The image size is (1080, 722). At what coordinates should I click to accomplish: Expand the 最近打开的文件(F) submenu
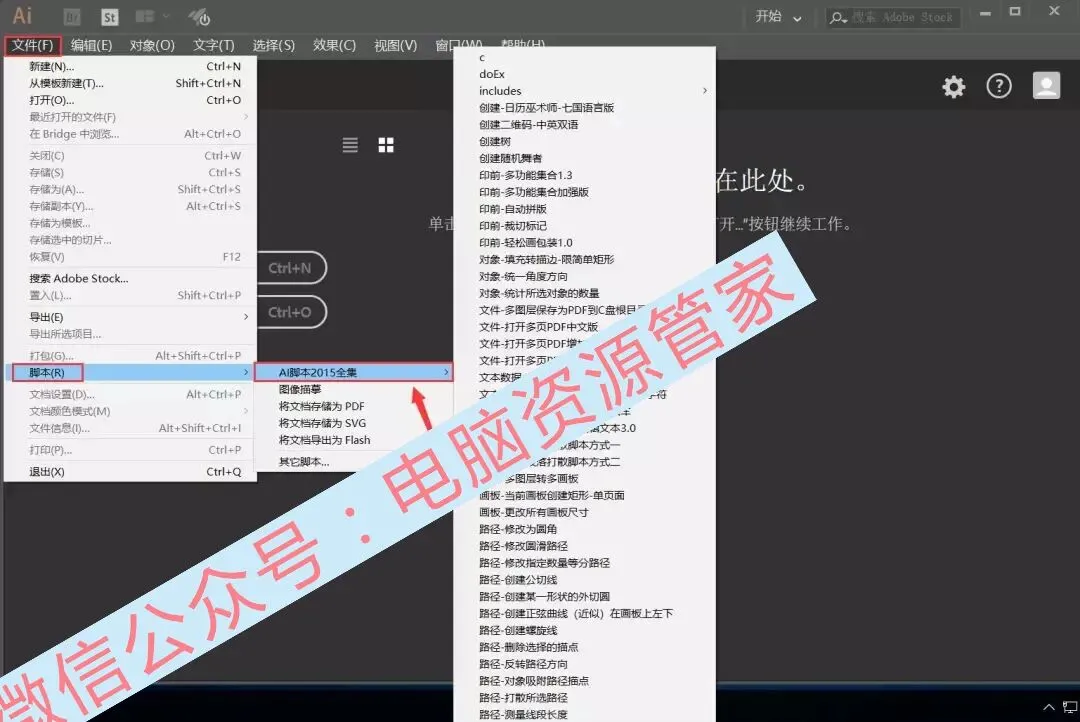131,117
